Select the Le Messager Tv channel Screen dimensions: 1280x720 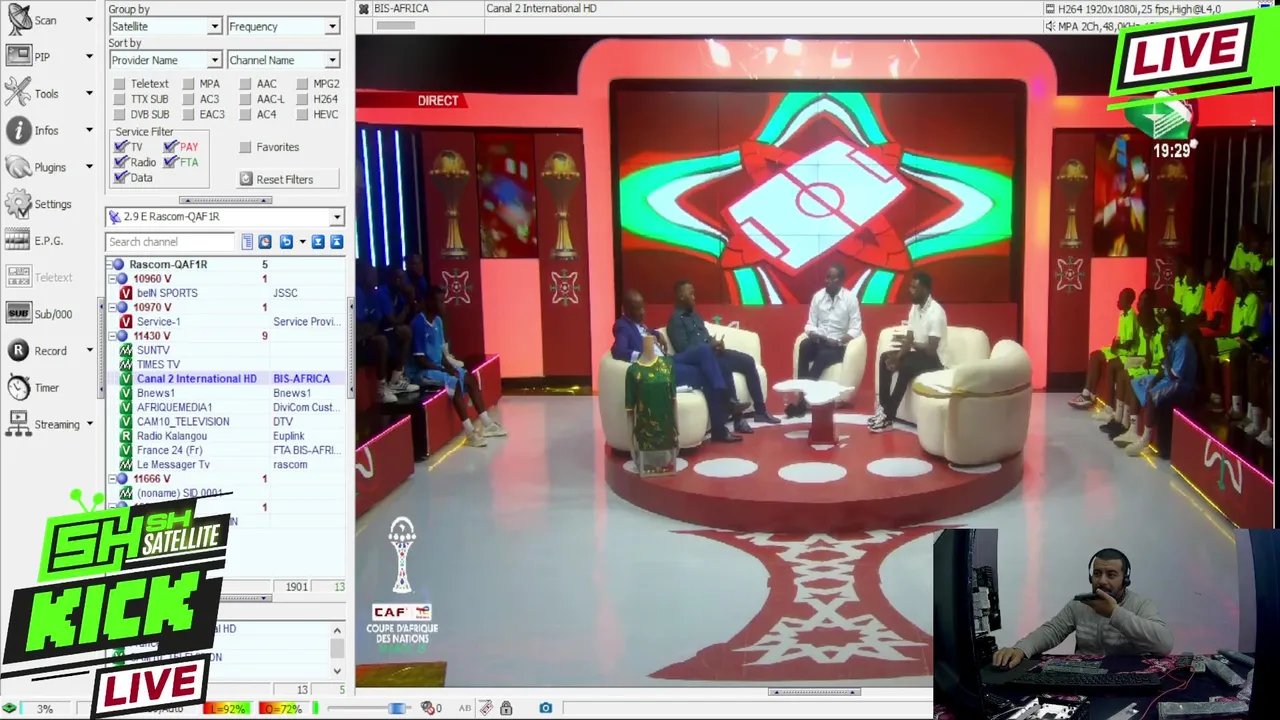tap(173, 465)
